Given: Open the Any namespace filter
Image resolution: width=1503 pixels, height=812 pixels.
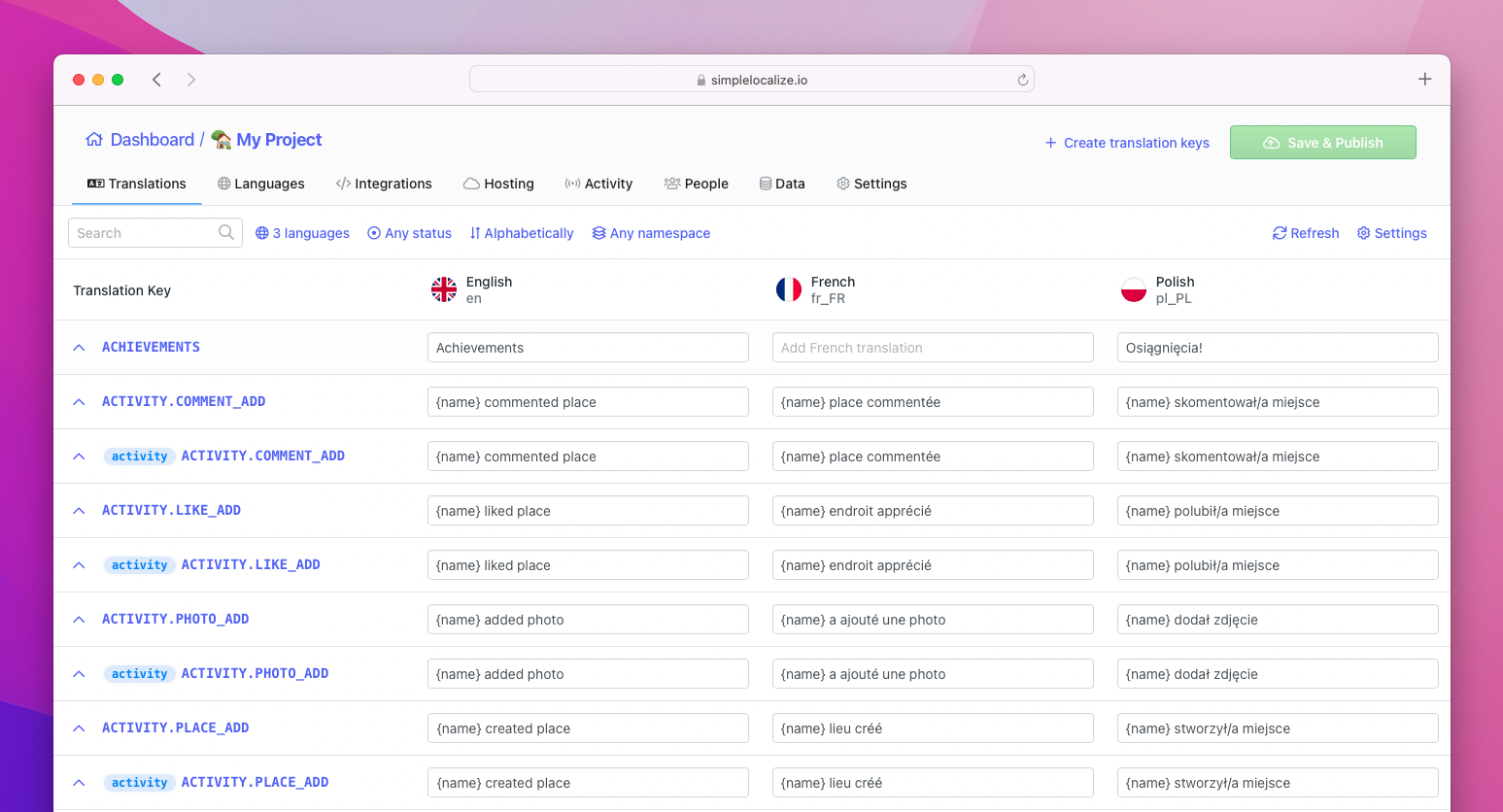Looking at the screenshot, I should (651, 233).
